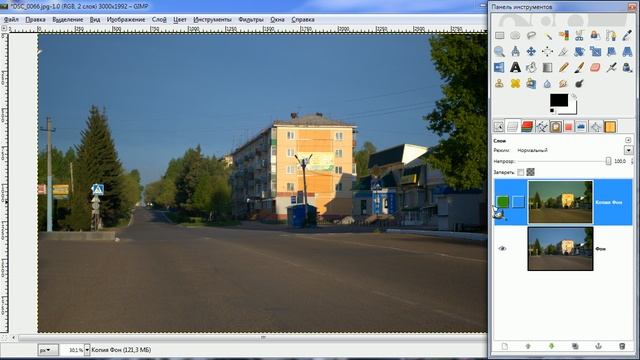Select the Rectangle Select tool

point(500,36)
